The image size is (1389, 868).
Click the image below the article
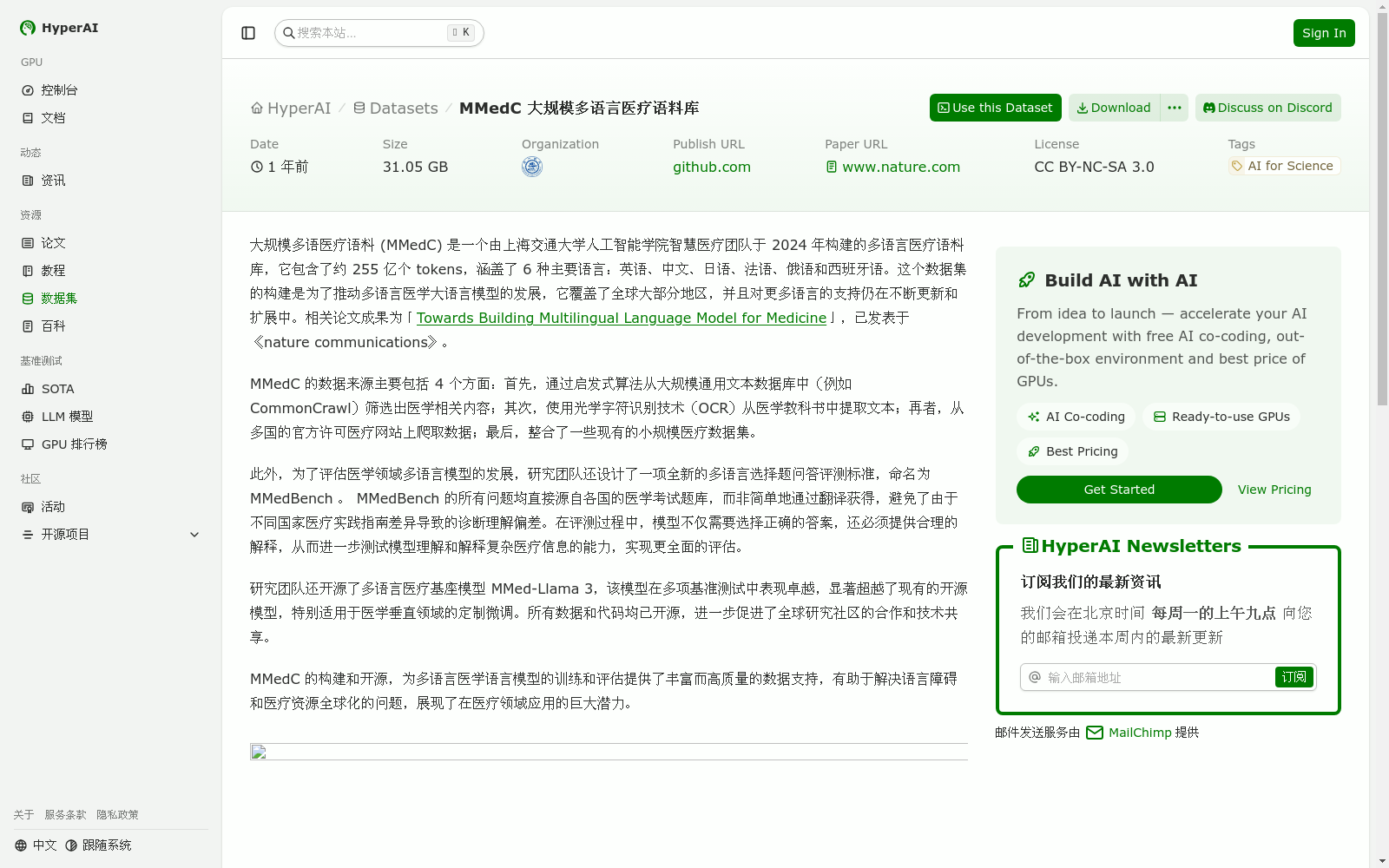[609, 752]
